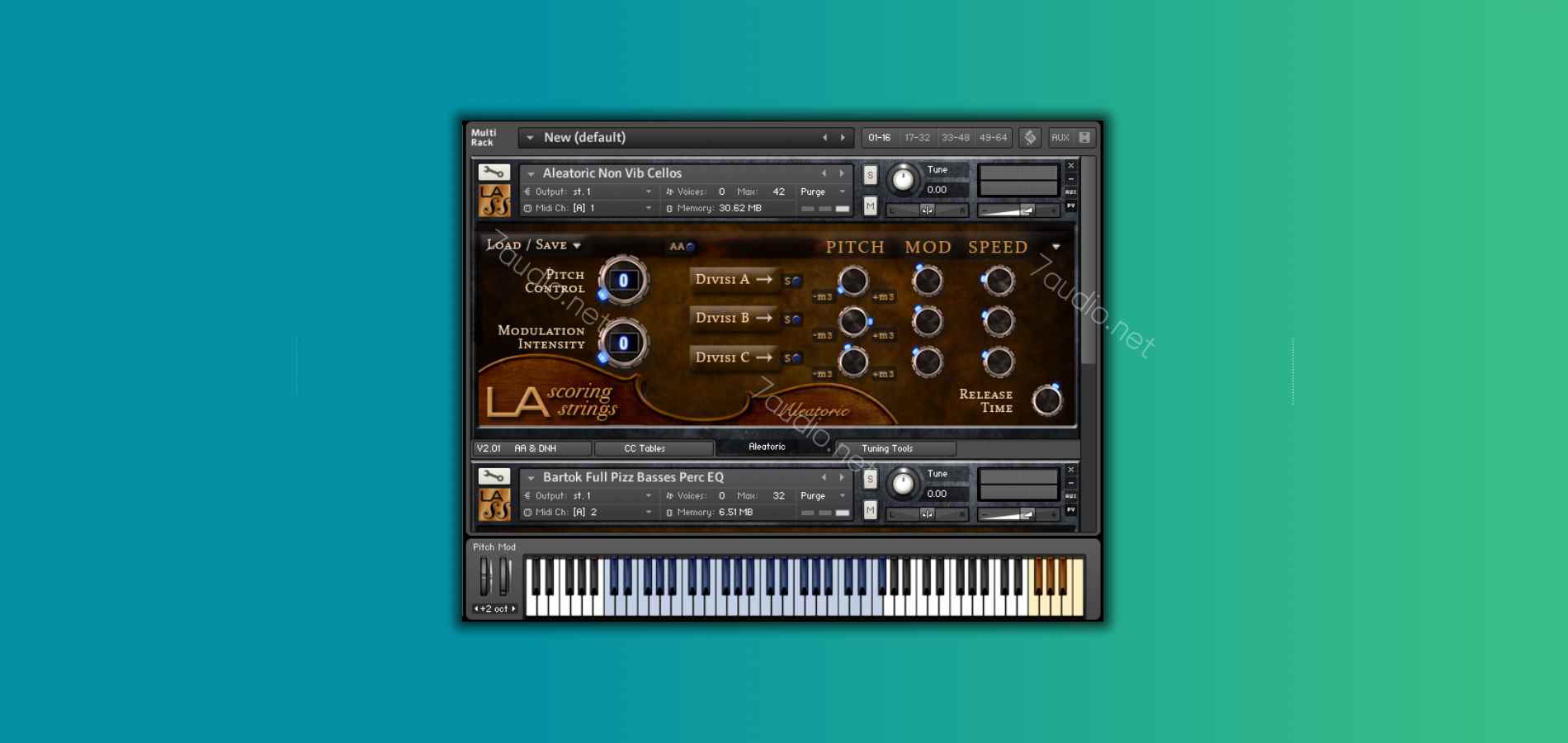This screenshot has height=743, width=1568.
Task: Go to previous multi preset arrow
Action: pos(824,138)
